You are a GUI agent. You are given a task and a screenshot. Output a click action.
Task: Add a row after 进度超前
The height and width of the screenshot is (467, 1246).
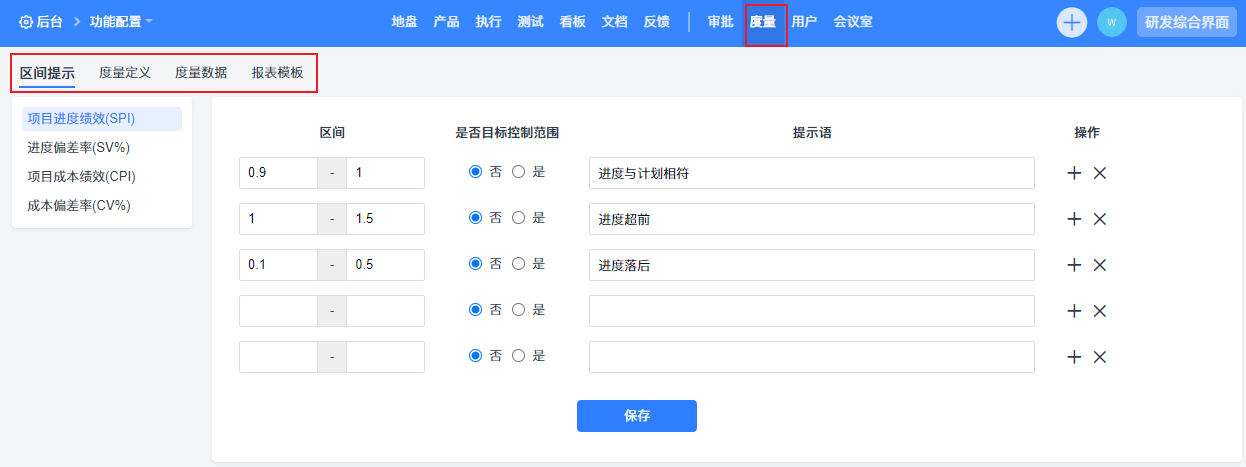(x=1074, y=219)
